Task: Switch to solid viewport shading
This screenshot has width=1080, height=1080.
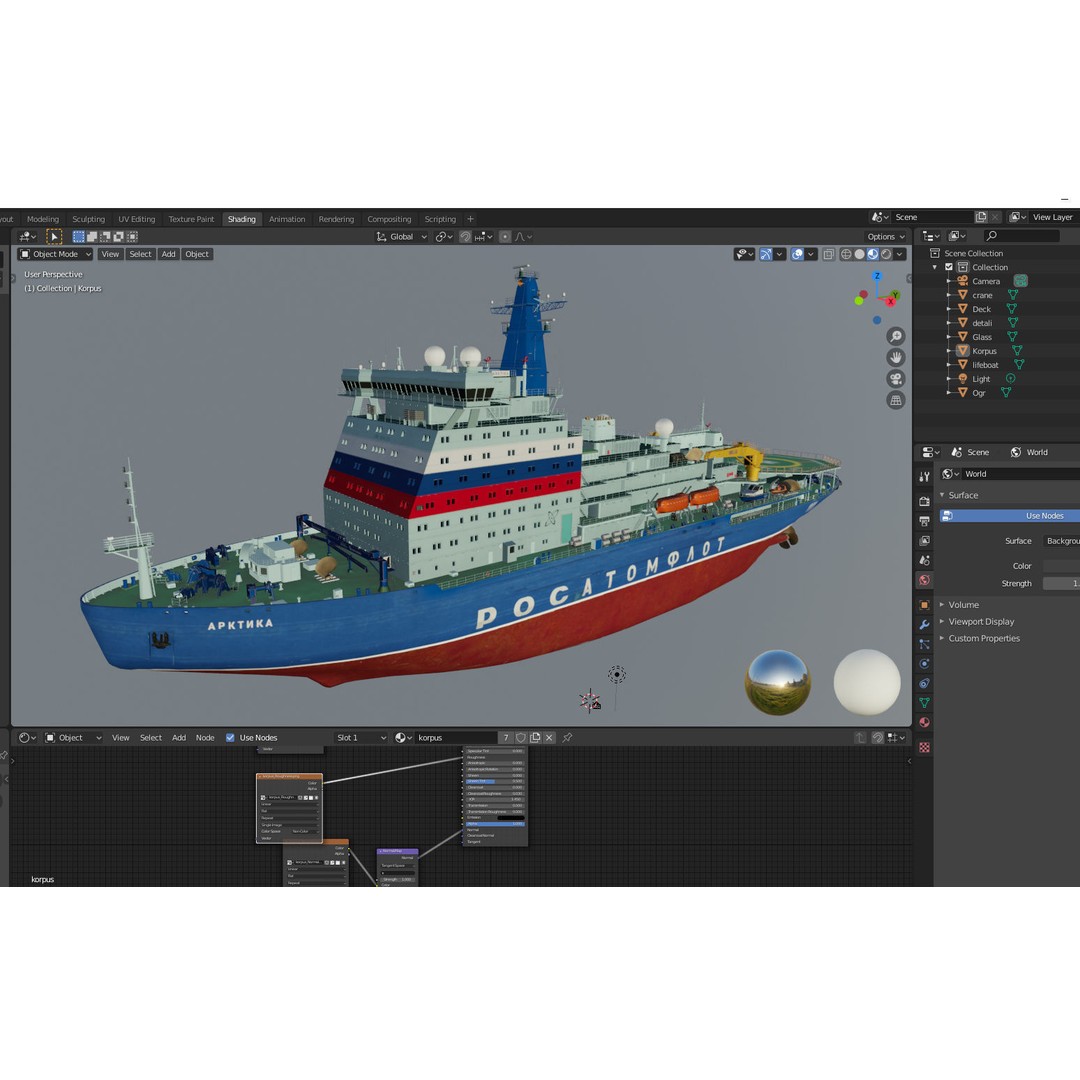Action: (x=860, y=254)
